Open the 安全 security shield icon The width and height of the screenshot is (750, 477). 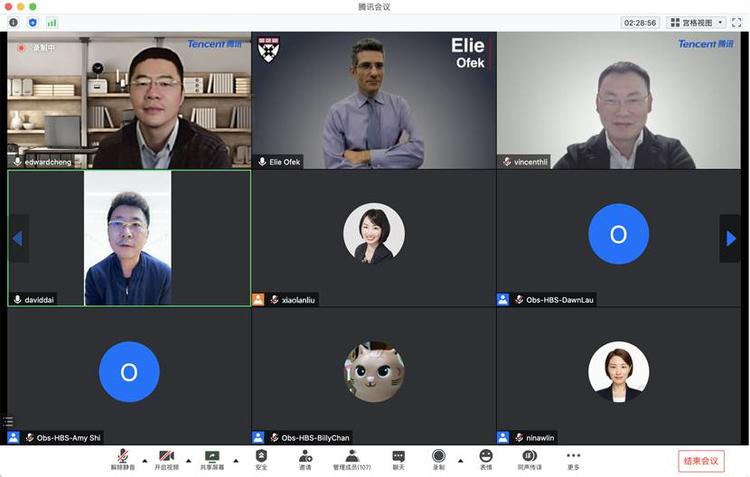pyautogui.click(x=261, y=460)
